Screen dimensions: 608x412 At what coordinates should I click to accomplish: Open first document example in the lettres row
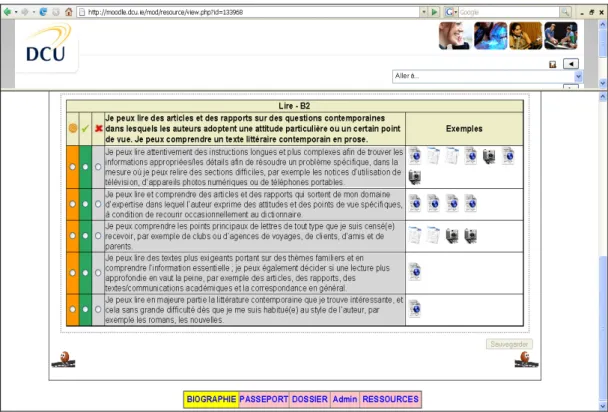point(415,235)
